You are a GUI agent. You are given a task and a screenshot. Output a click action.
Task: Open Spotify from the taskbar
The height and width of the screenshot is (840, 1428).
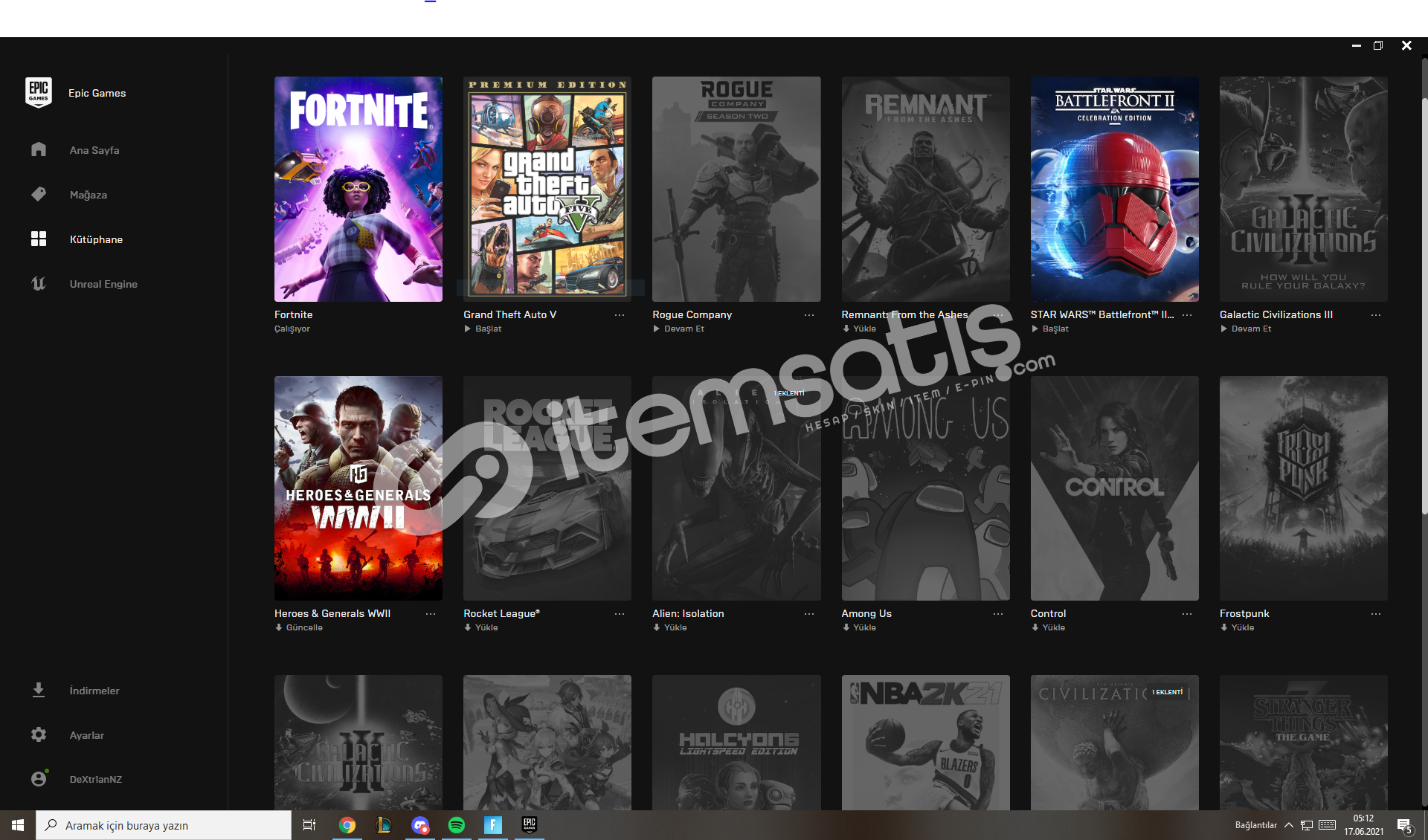[x=457, y=825]
